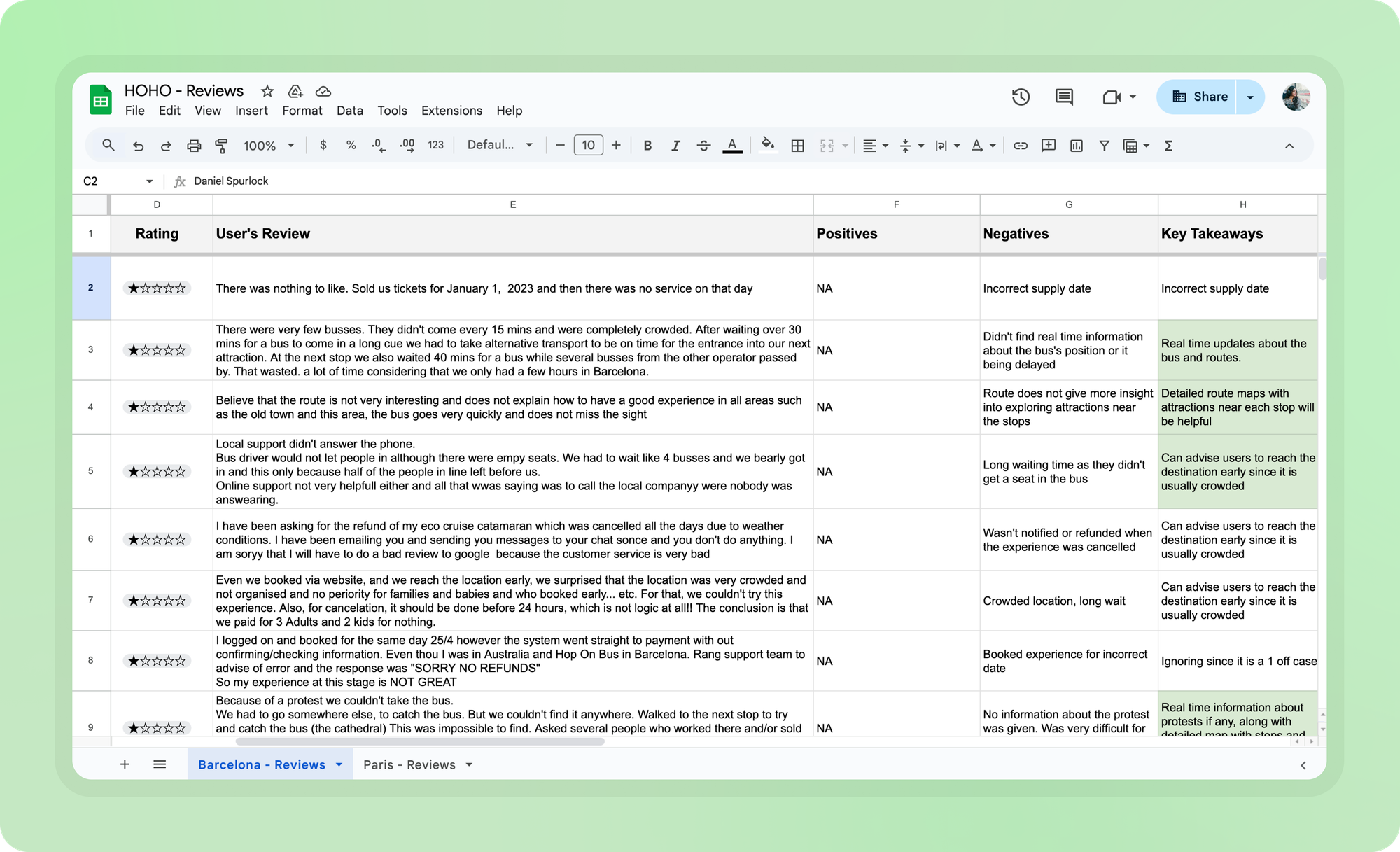The height and width of the screenshot is (852, 1400).
Task: Format as percent
Action: 351,145
